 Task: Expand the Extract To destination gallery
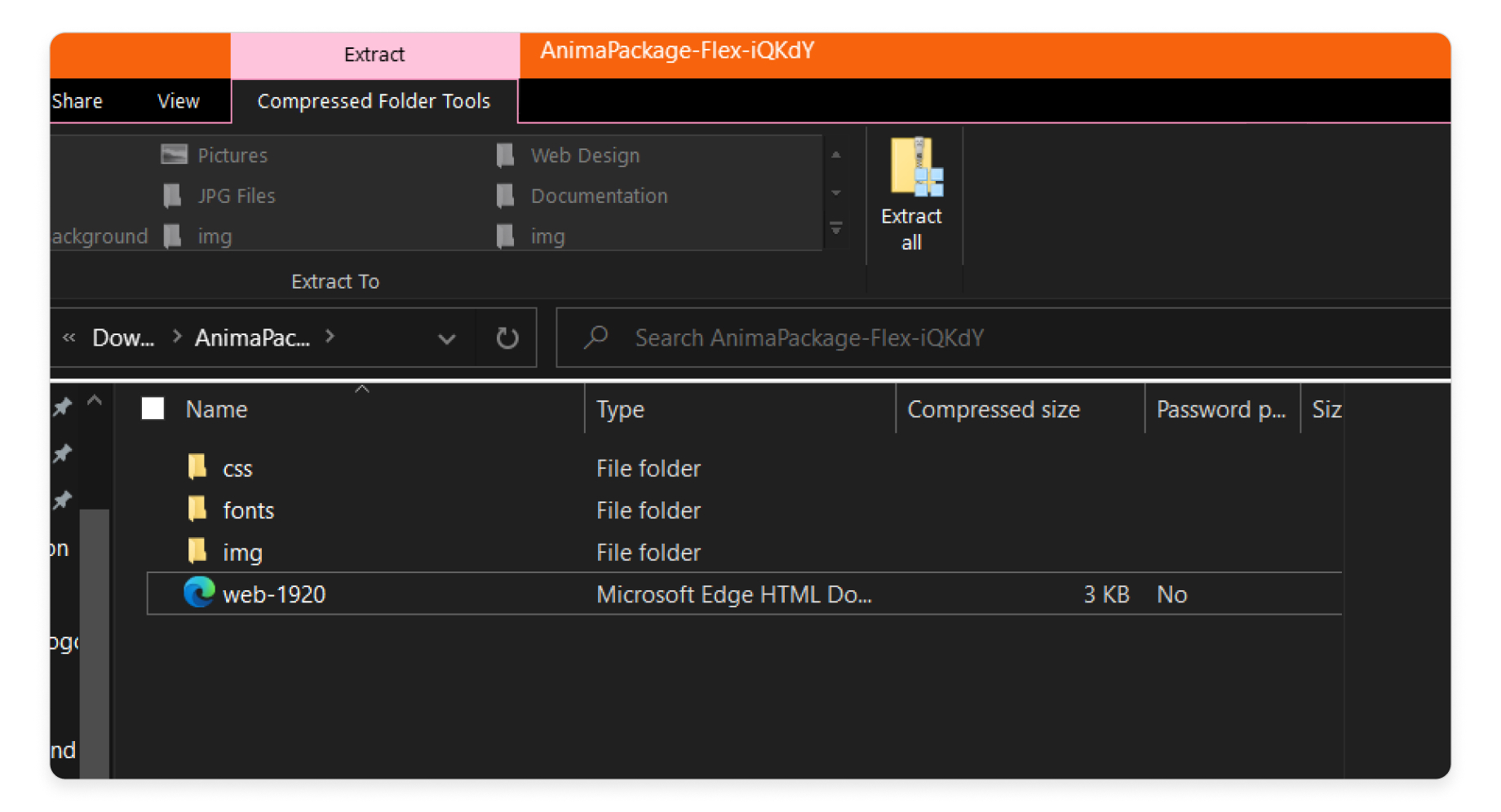[x=836, y=229]
